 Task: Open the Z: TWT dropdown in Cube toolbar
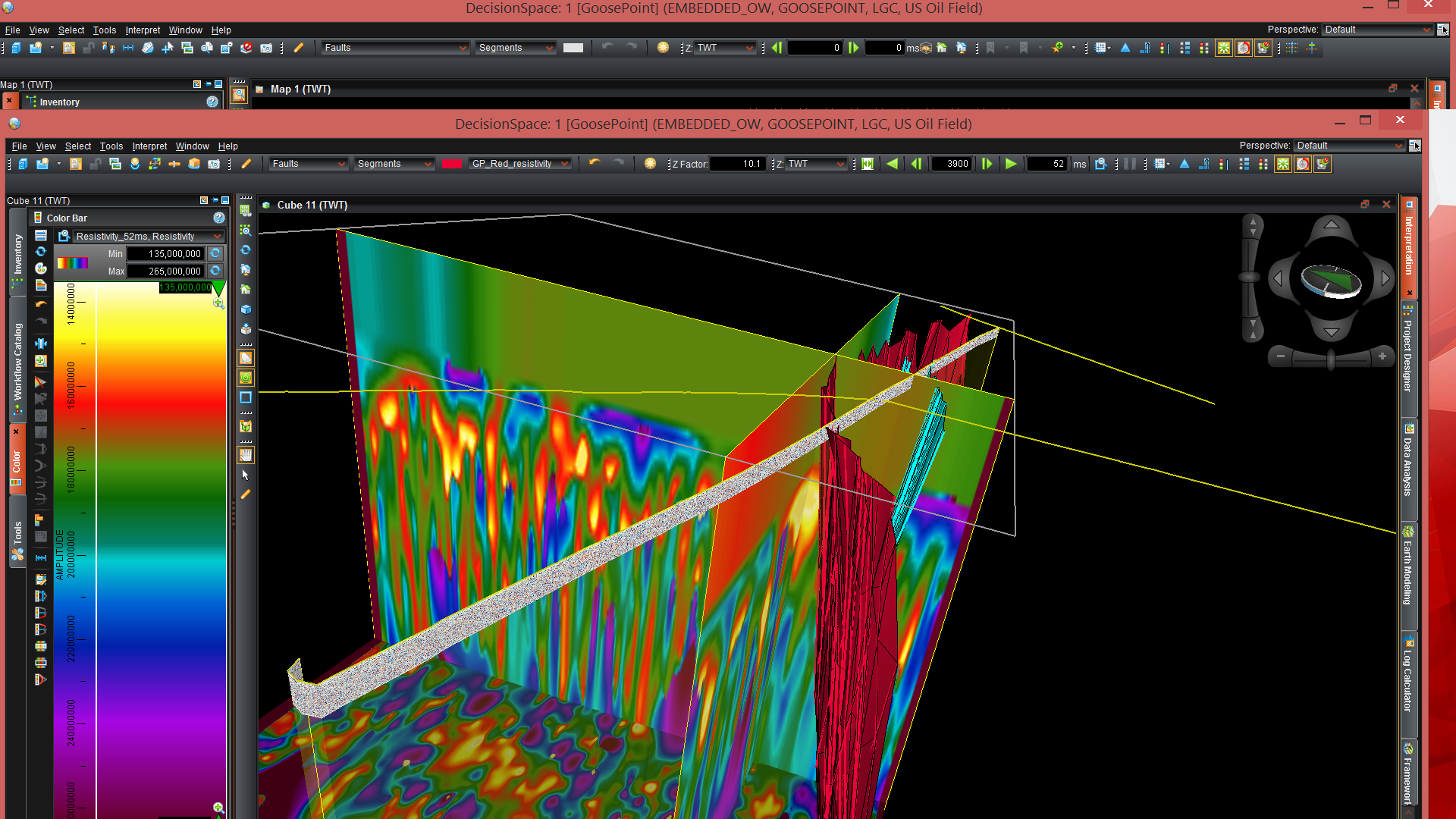tap(815, 164)
